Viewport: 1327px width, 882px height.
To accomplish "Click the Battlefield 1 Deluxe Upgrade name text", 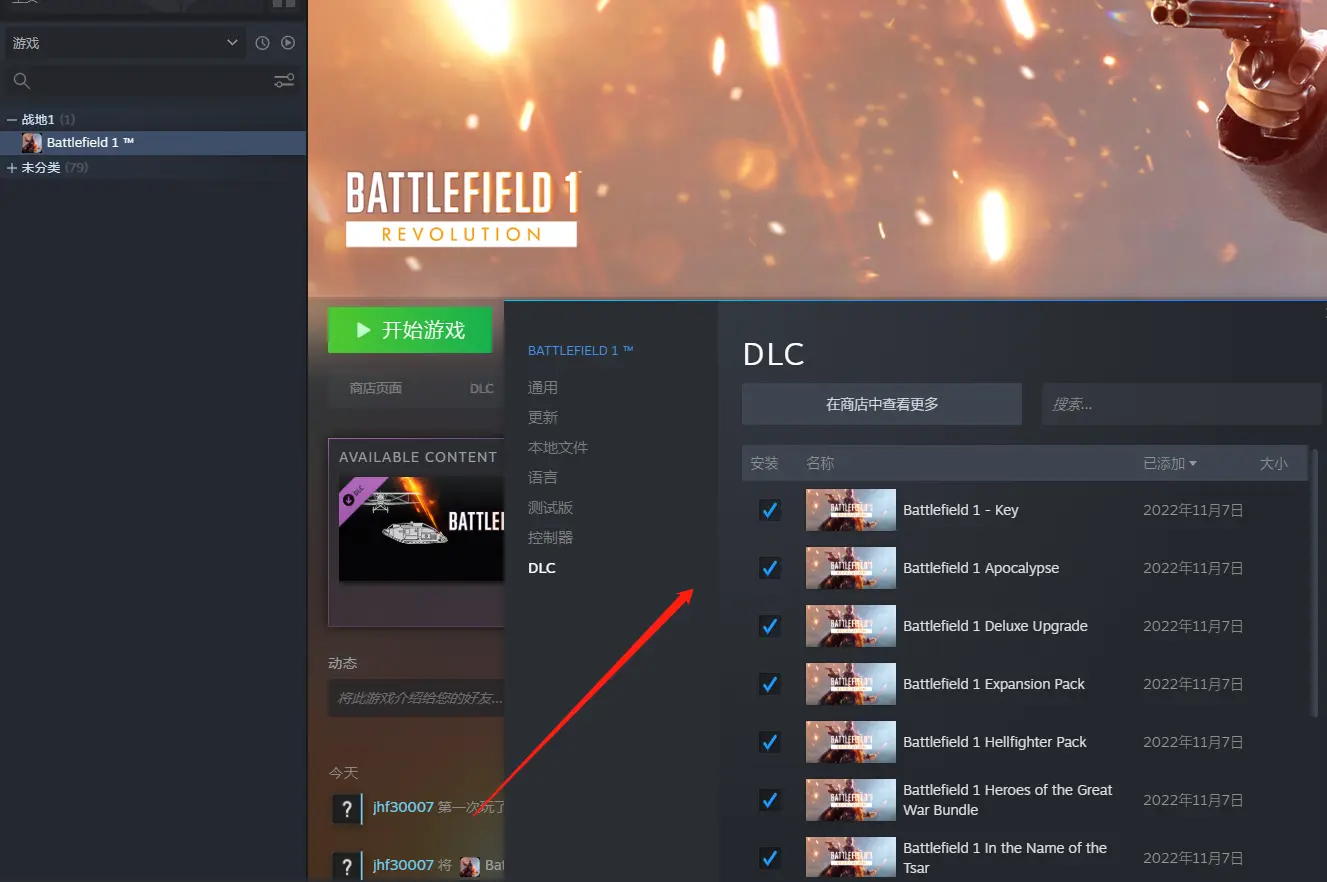I will pyautogui.click(x=995, y=626).
